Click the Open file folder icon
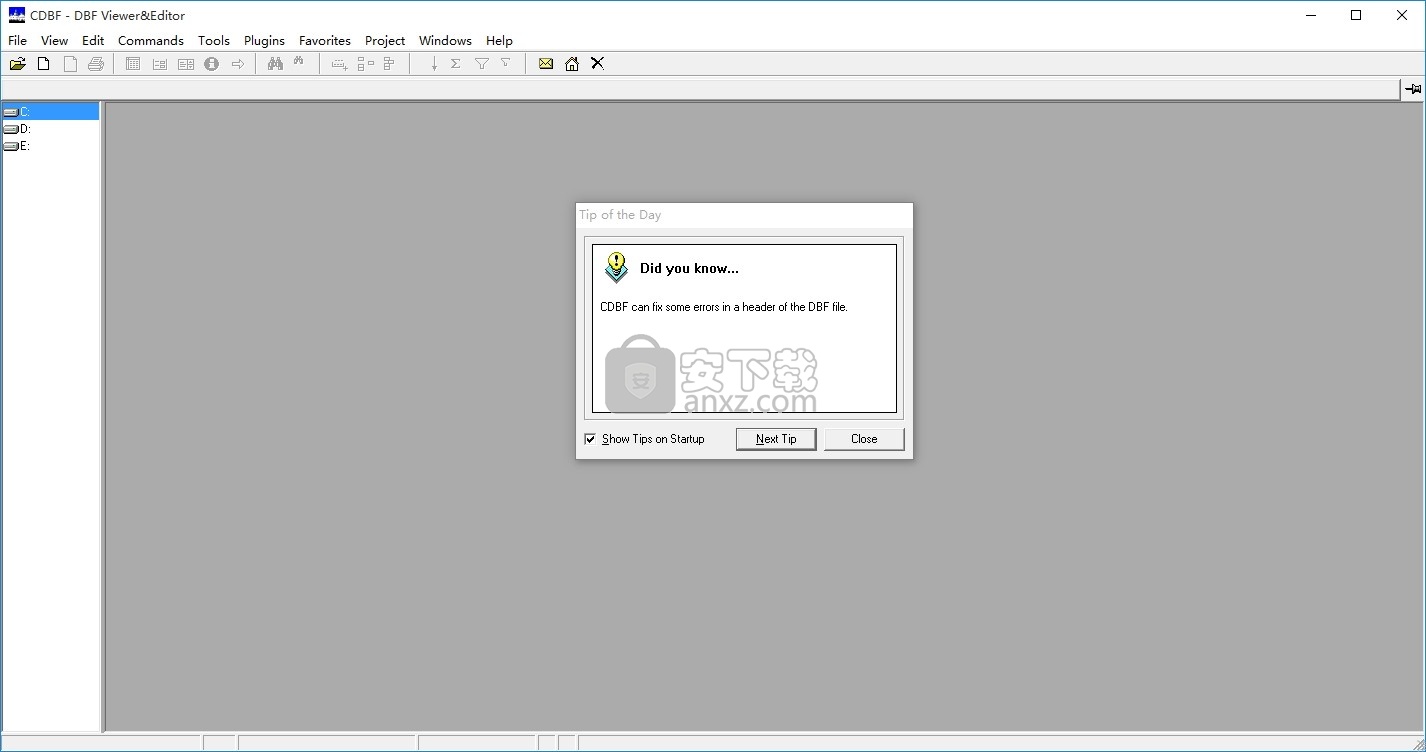 point(18,64)
